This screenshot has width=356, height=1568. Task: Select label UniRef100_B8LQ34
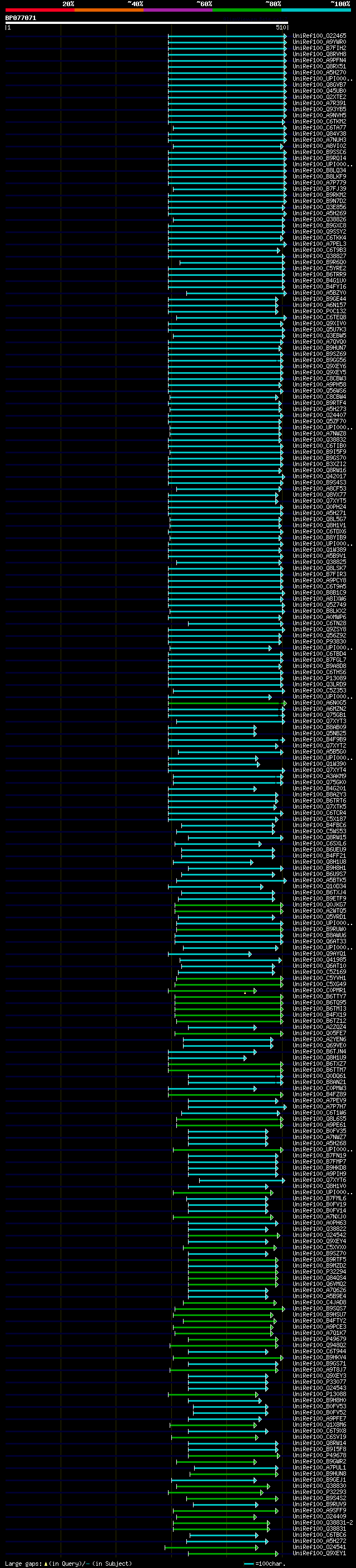click(319, 170)
